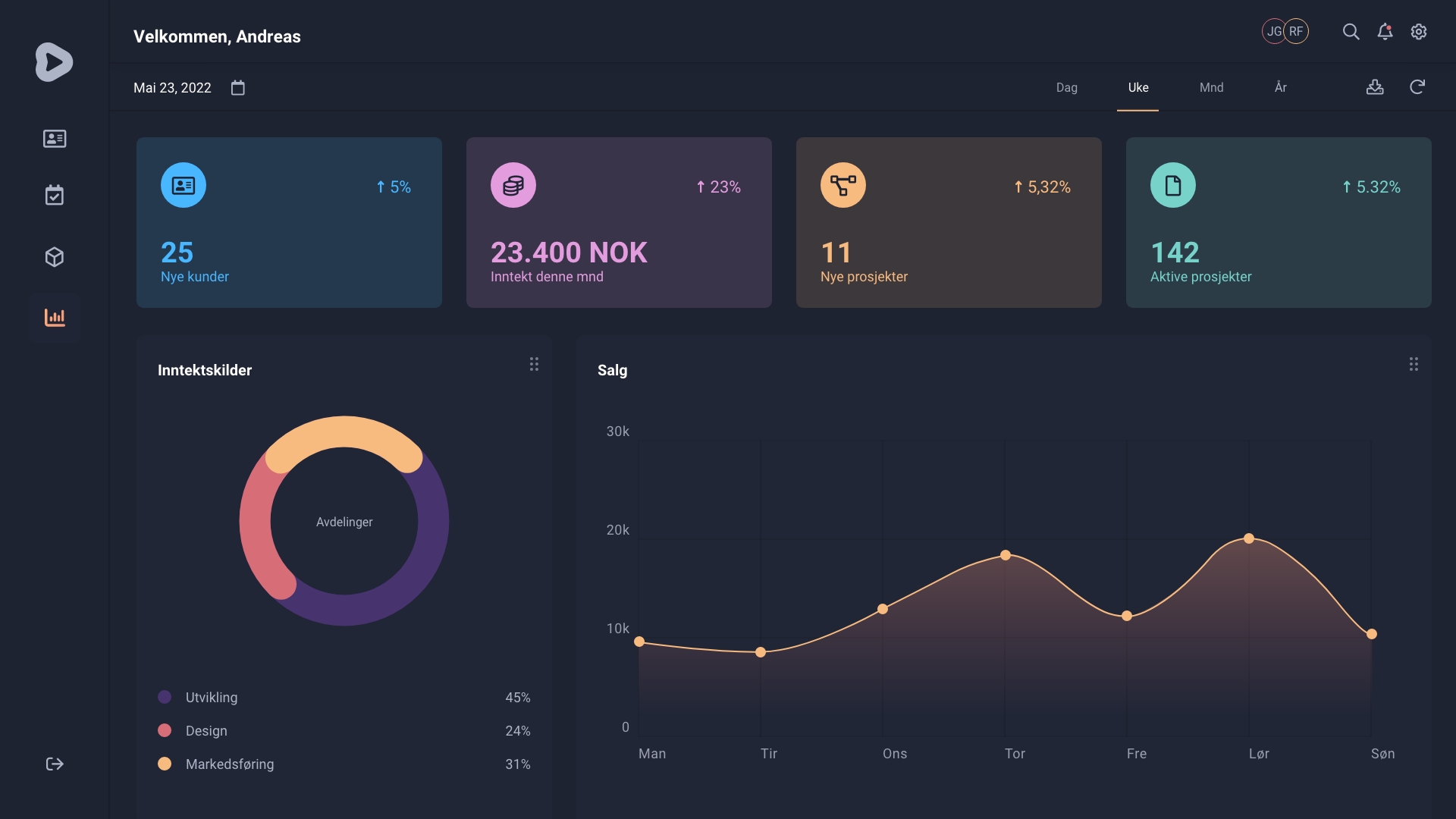Click the Lør data point on chart
The height and width of the screenshot is (819, 1456).
point(1249,538)
